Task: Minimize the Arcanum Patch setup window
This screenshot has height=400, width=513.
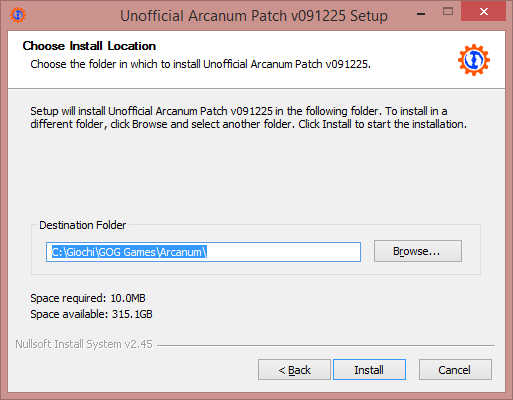Action: [x=421, y=14]
